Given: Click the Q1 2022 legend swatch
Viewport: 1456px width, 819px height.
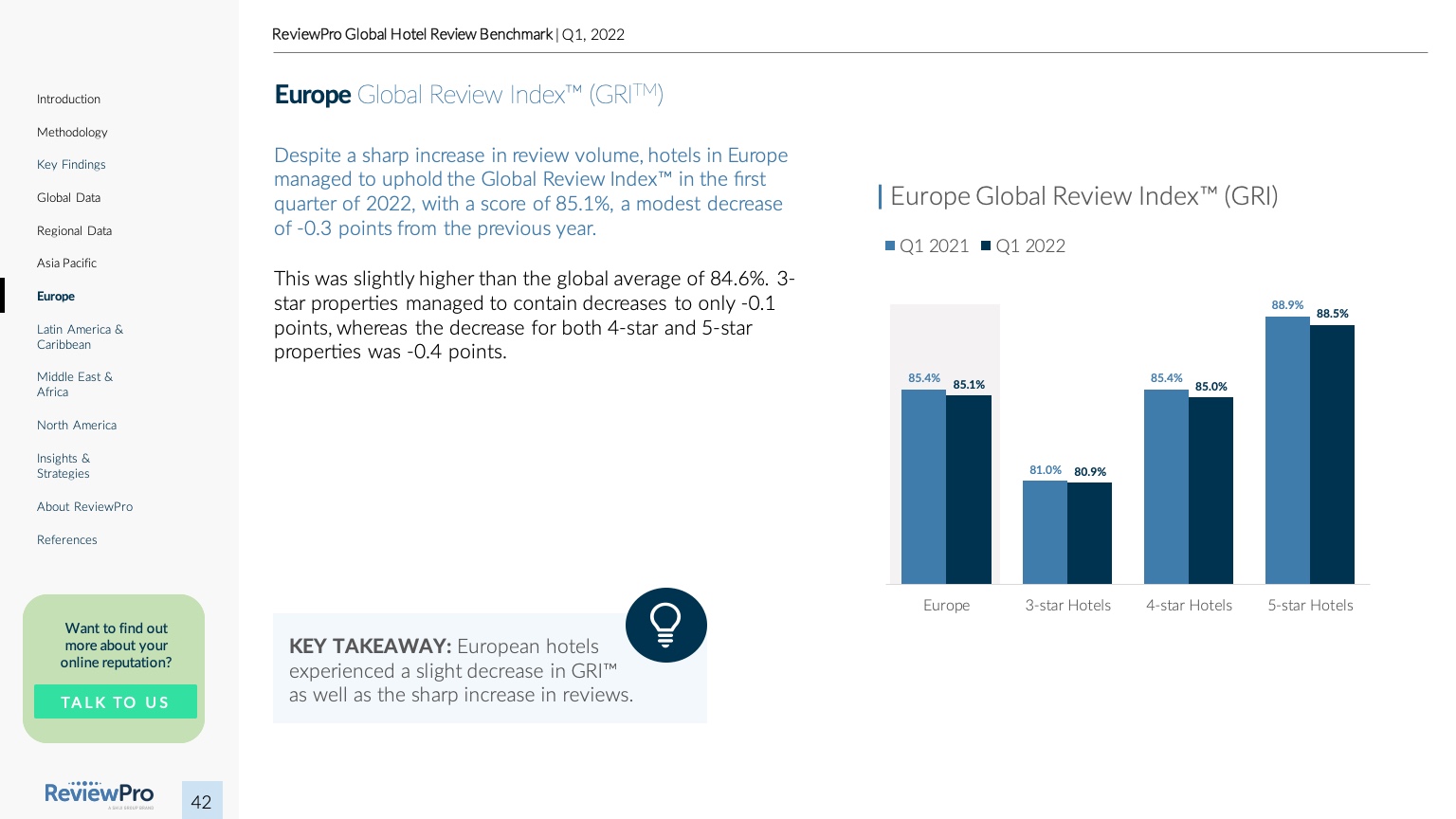Looking at the screenshot, I should point(986,246).
